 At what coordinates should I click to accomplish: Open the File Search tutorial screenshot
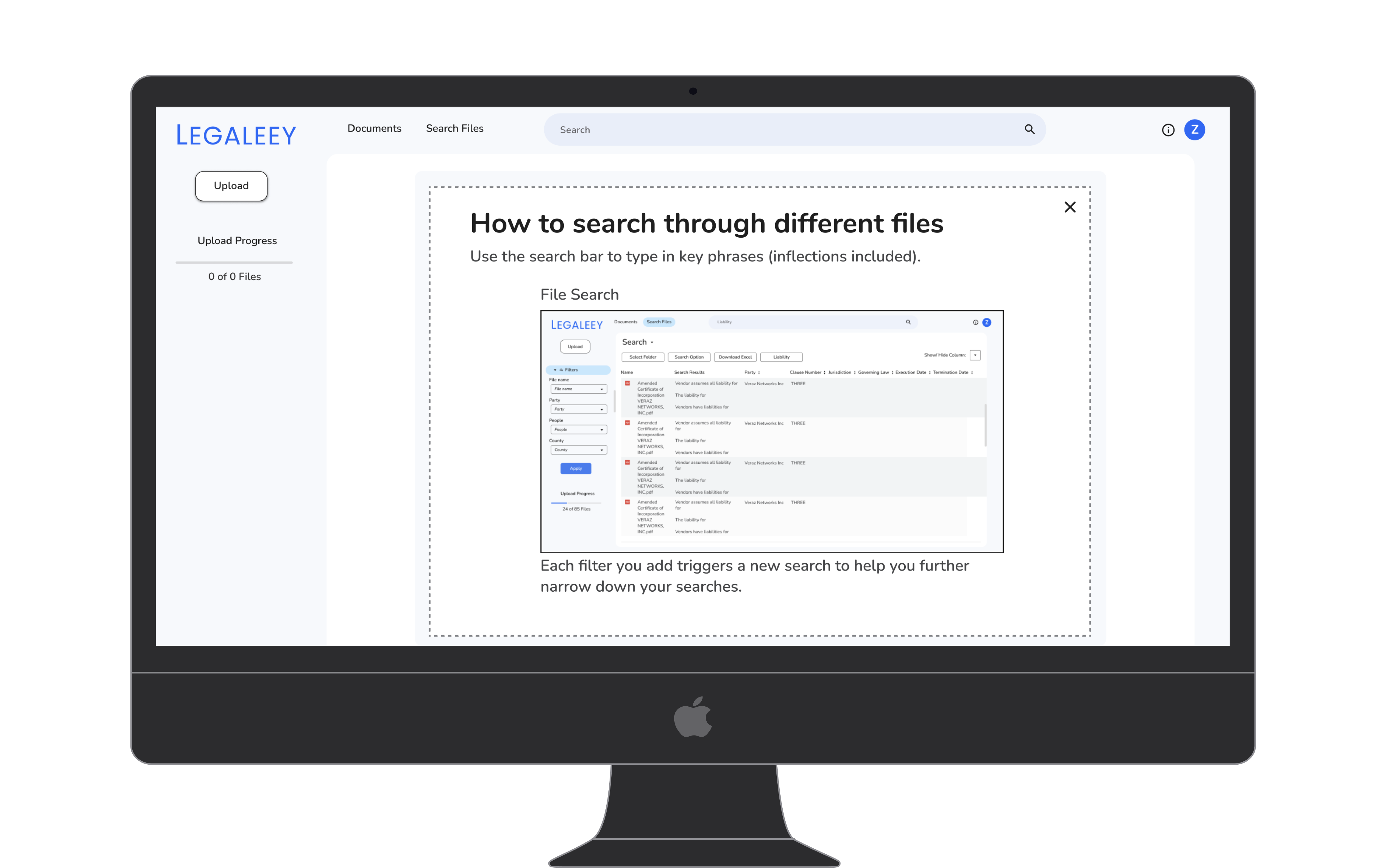pos(772,432)
